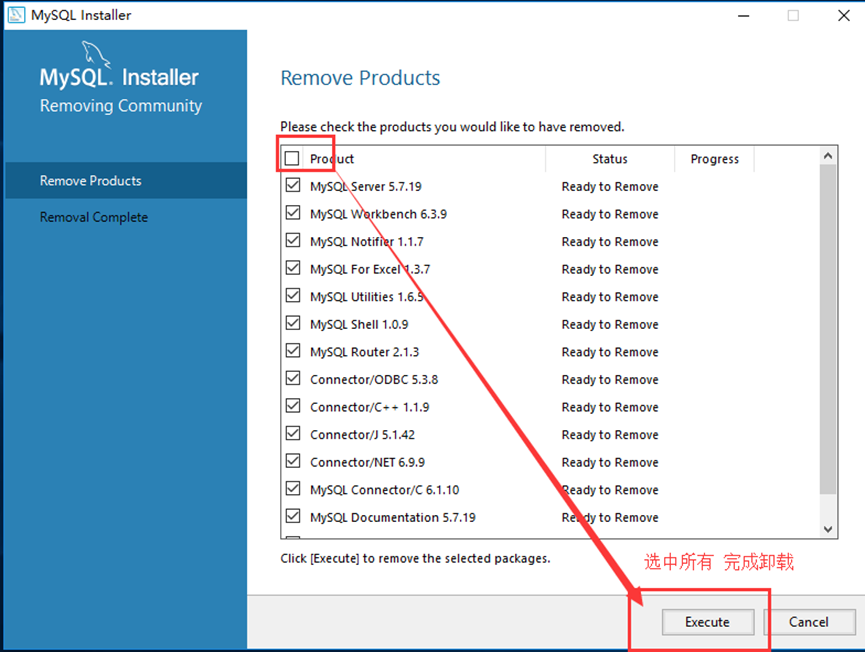Uncheck MySQL Documentation 5.7.19 checkbox
This screenshot has width=865, height=652.
click(293, 516)
